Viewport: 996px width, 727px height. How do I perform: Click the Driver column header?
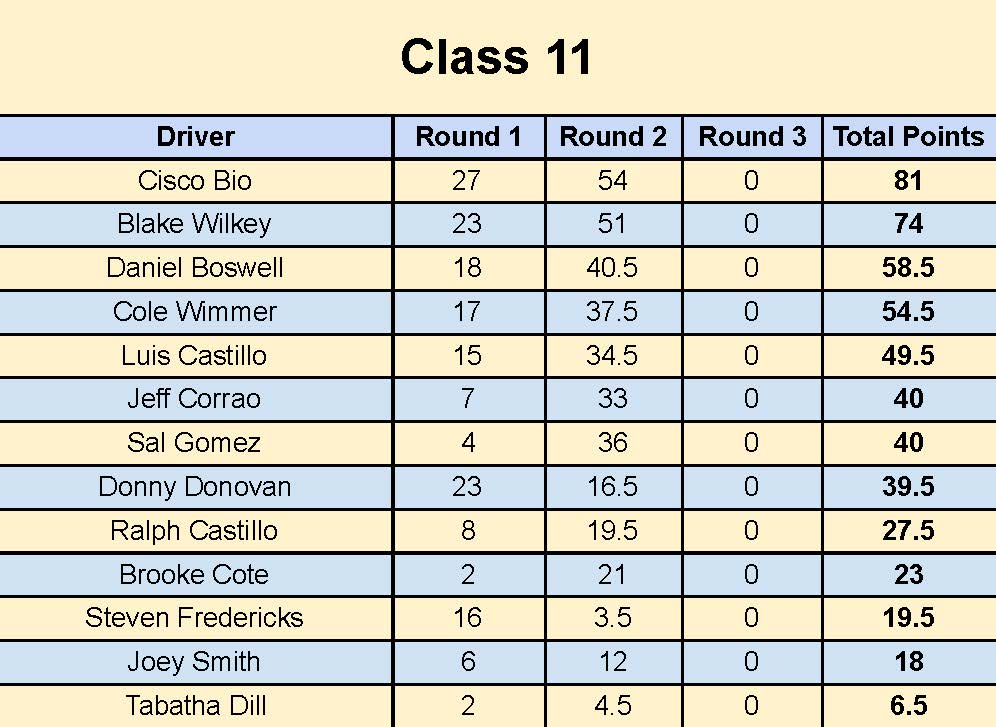(195, 137)
